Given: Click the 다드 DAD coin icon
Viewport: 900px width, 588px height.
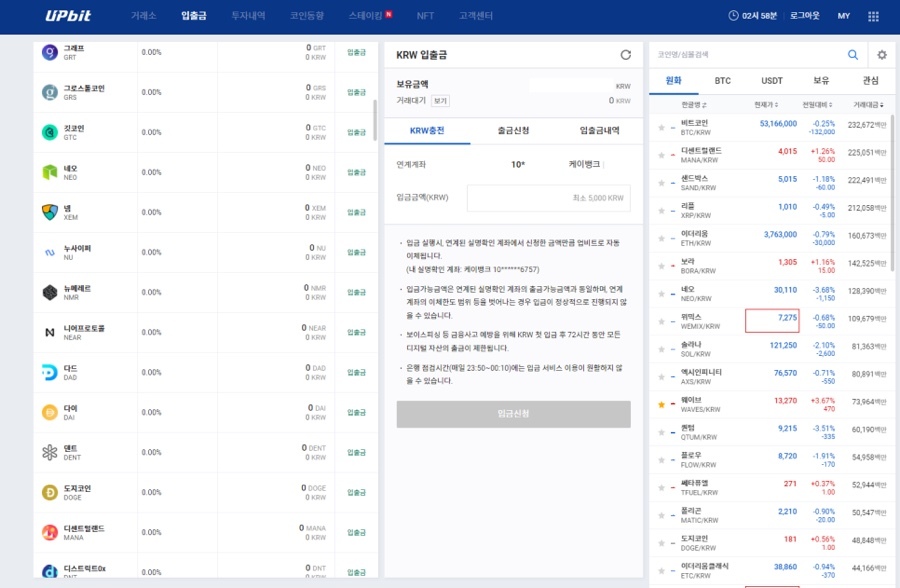Looking at the screenshot, I should (50, 373).
